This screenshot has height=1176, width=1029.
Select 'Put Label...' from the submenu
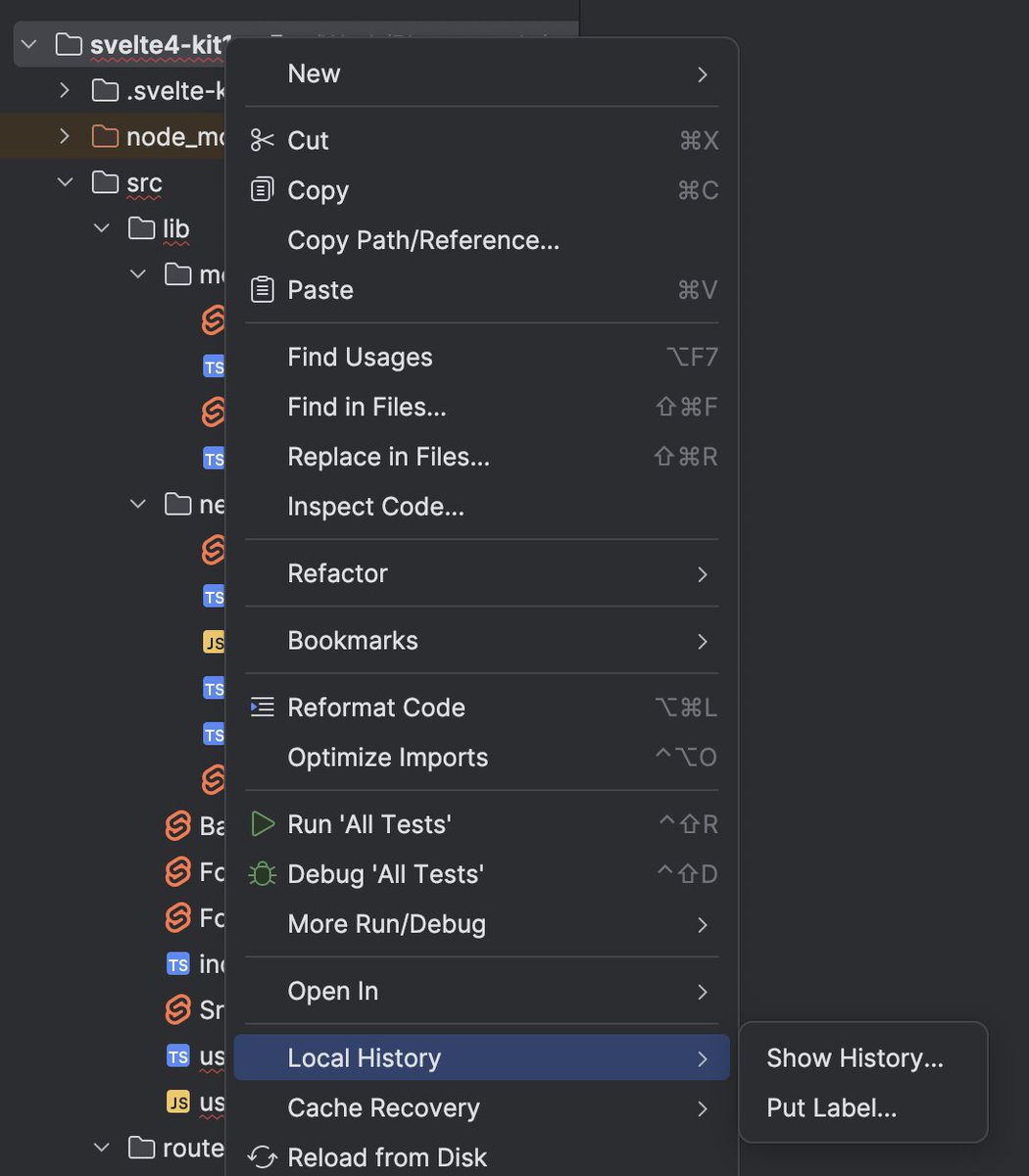(x=831, y=1107)
